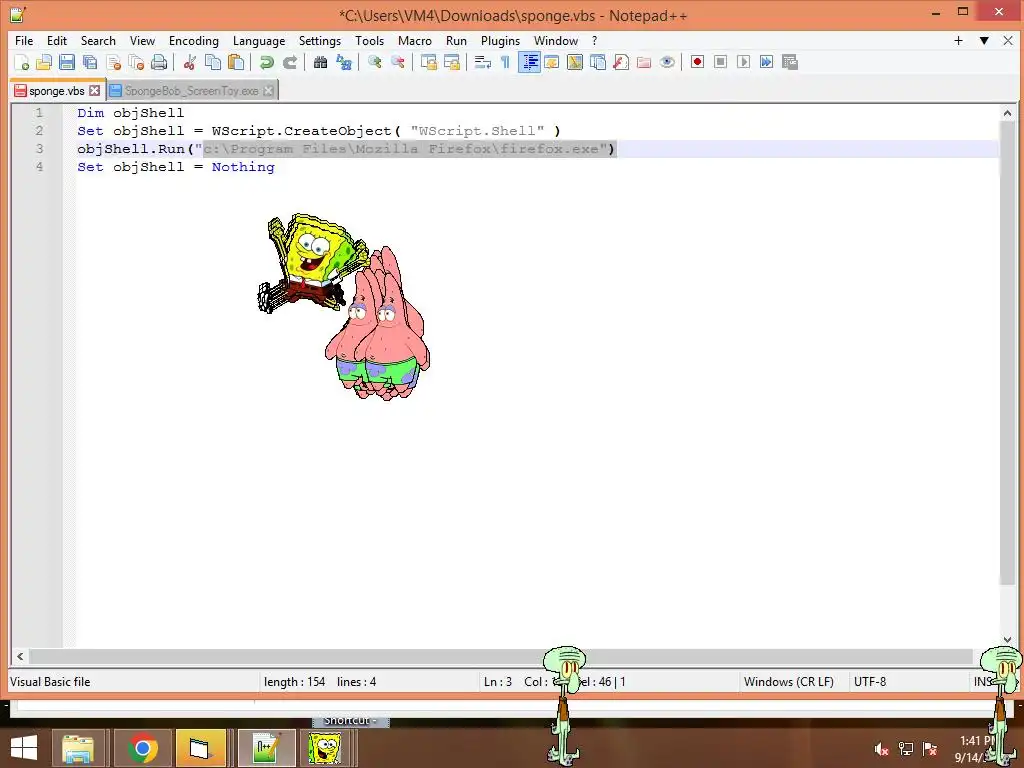Viewport: 1024px width, 768px height.
Task: Click the Playback macro icon
Action: click(x=743, y=62)
